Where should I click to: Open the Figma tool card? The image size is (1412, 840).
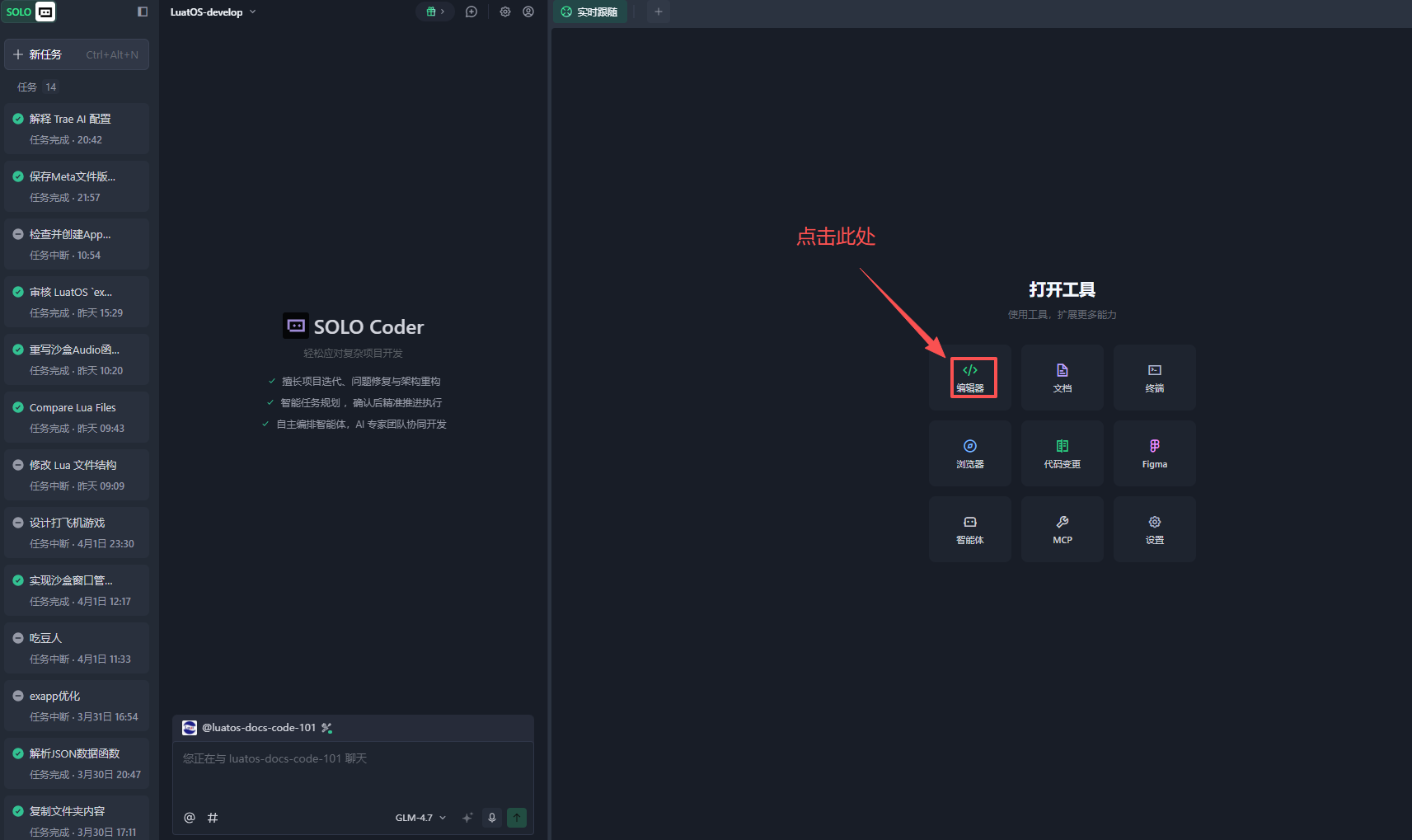coord(1155,453)
